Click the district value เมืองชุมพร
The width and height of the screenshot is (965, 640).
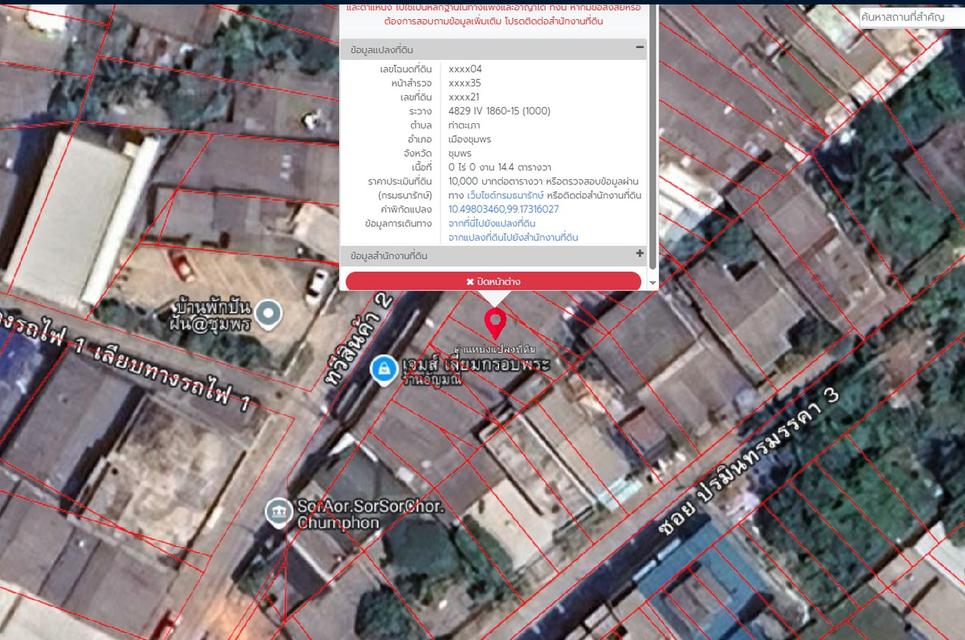coord(470,140)
